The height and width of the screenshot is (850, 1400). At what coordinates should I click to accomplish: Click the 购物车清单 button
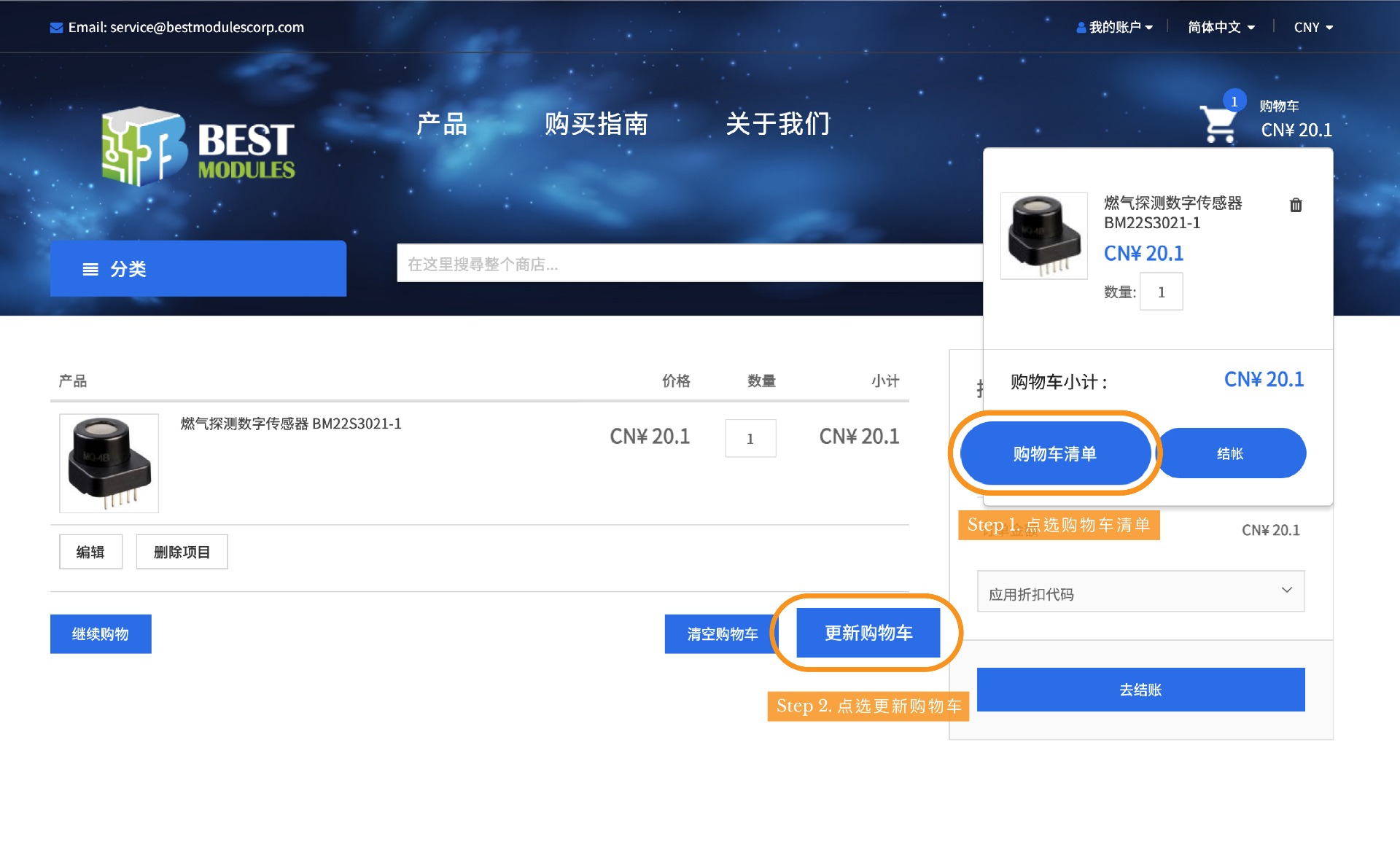[x=1055, y=453]
